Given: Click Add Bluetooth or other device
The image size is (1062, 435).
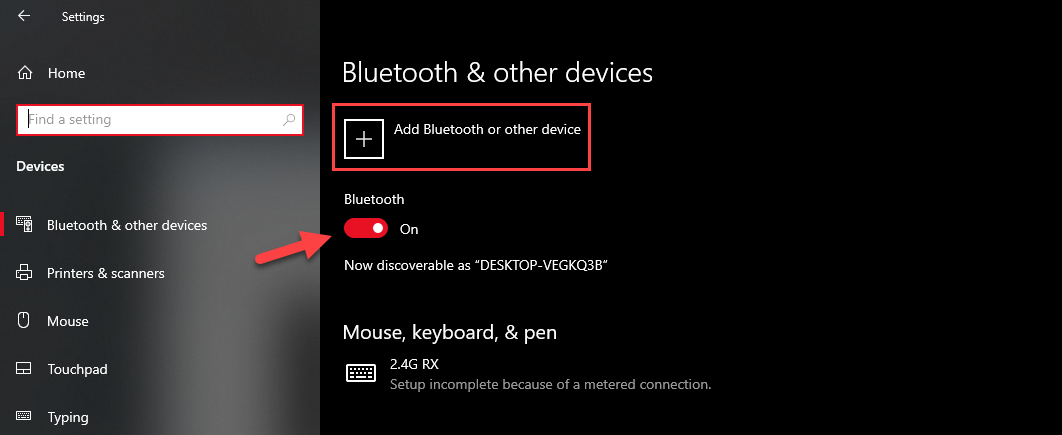Looking at the screenshot, I should click(x=487, y=130).
